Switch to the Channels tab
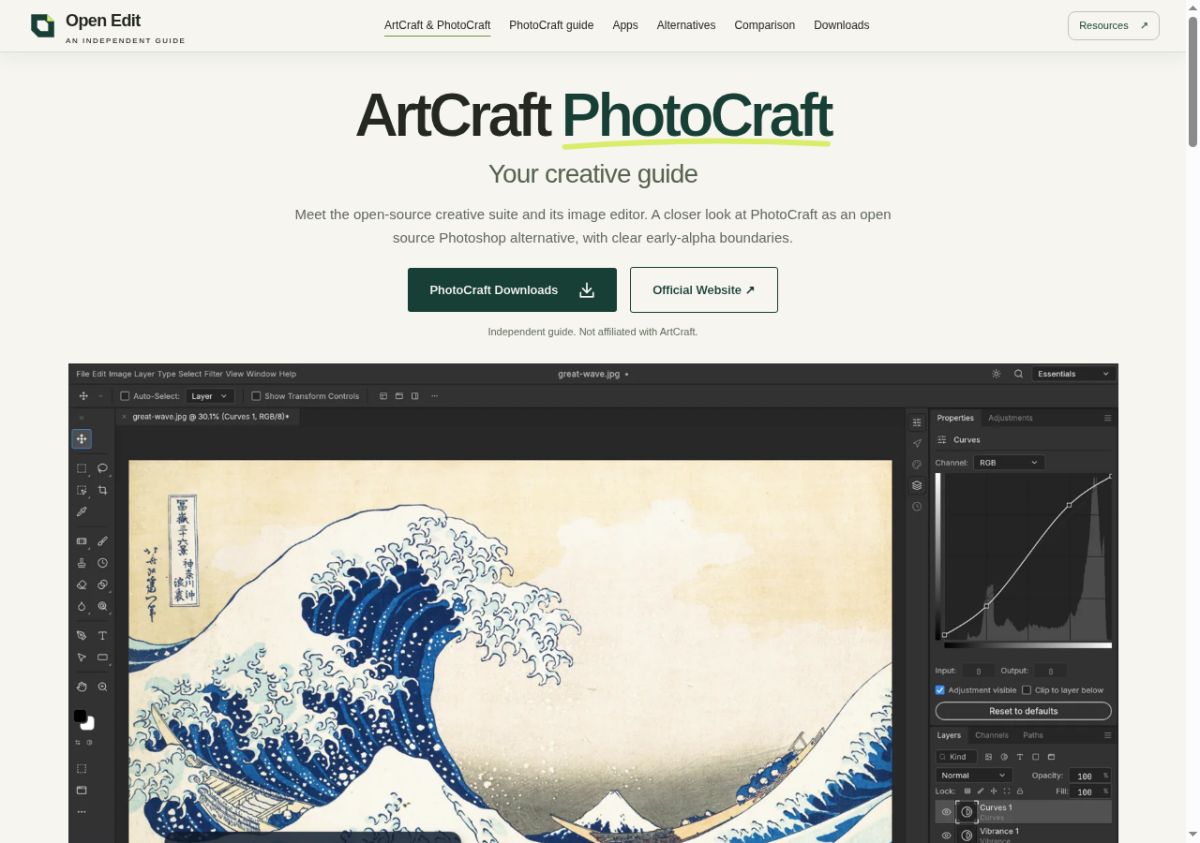 [x=992, y=735]
